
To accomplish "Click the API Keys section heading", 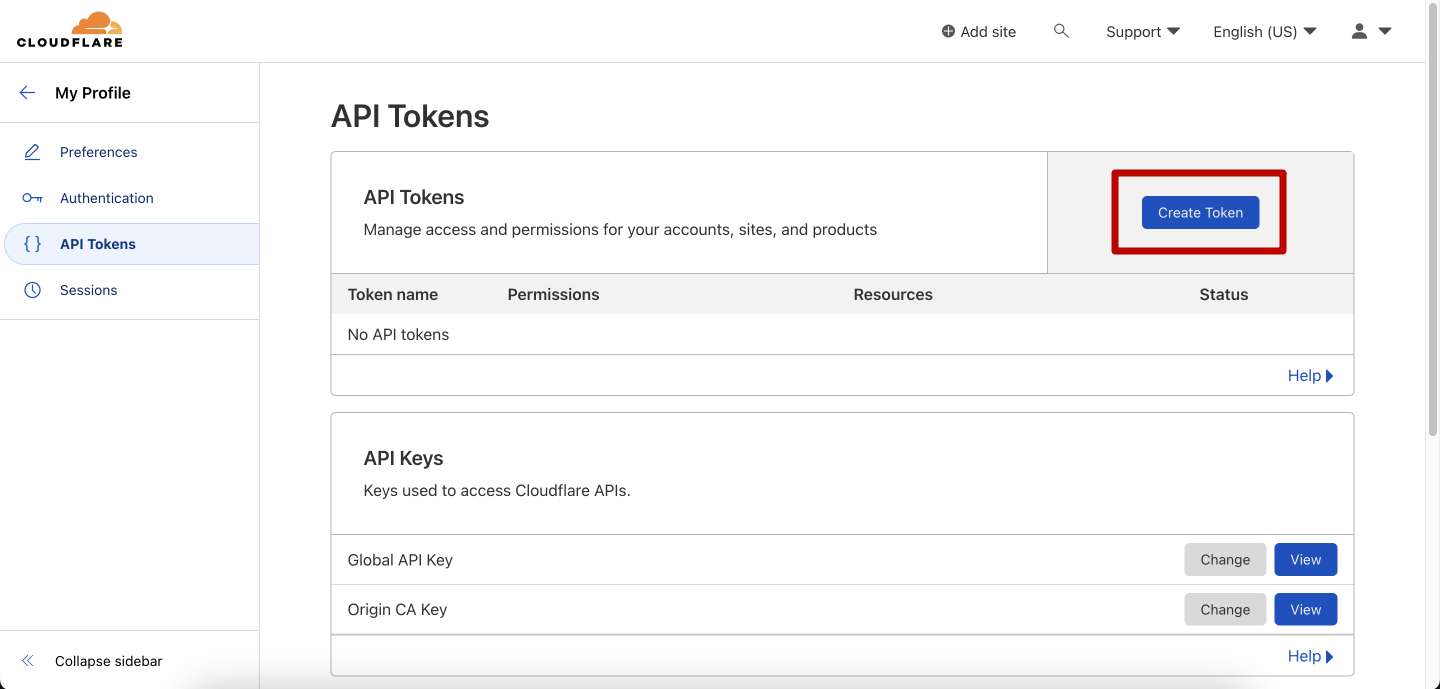I will point(403,458).
